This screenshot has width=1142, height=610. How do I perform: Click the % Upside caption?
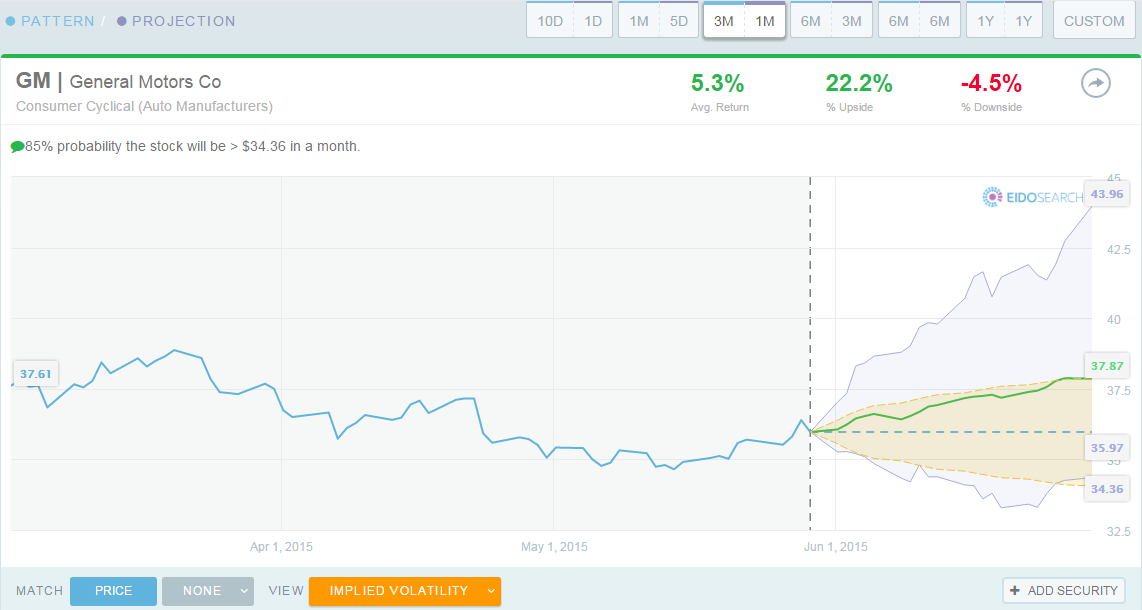[x=849, y=107]
